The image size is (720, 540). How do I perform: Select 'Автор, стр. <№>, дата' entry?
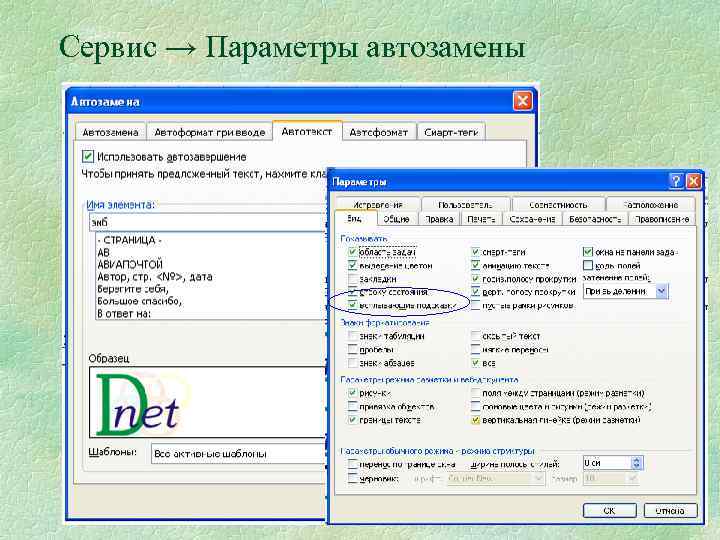pyautogui.click(x=155, y=277)
